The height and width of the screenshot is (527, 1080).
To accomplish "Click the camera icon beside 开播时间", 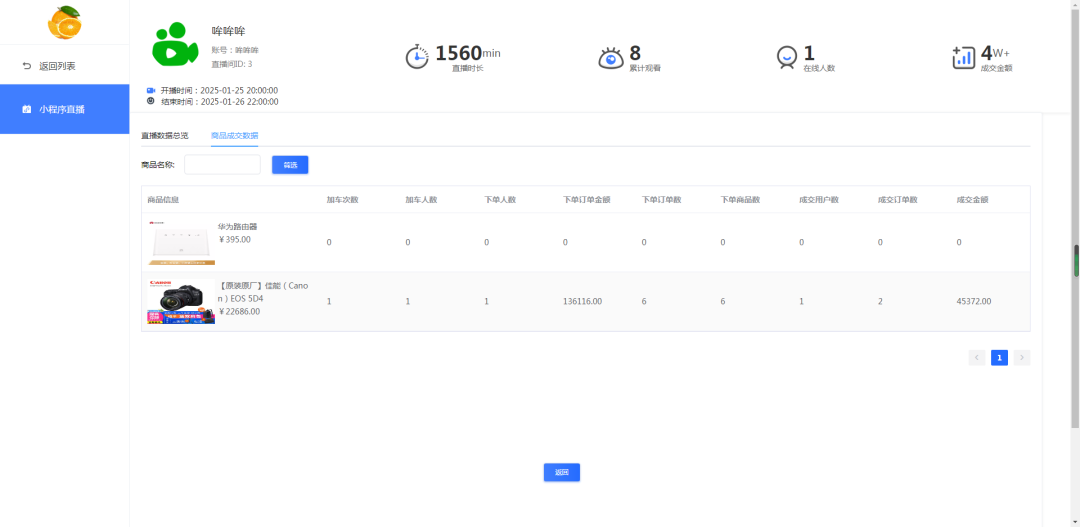I will [x=151, y=90].
